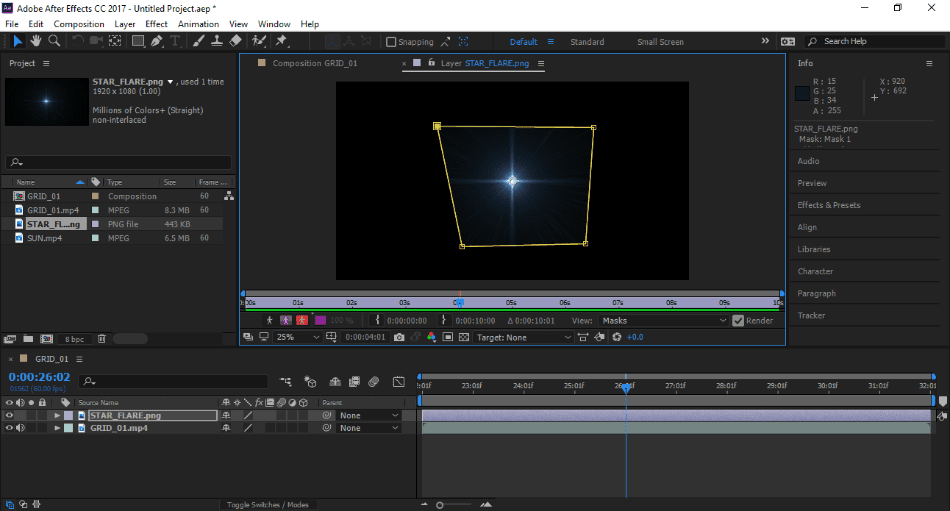This screenshot has width=950, height=511.
Task: Toggle Draft 3D icon in timeline
Action: pos(310,381)
